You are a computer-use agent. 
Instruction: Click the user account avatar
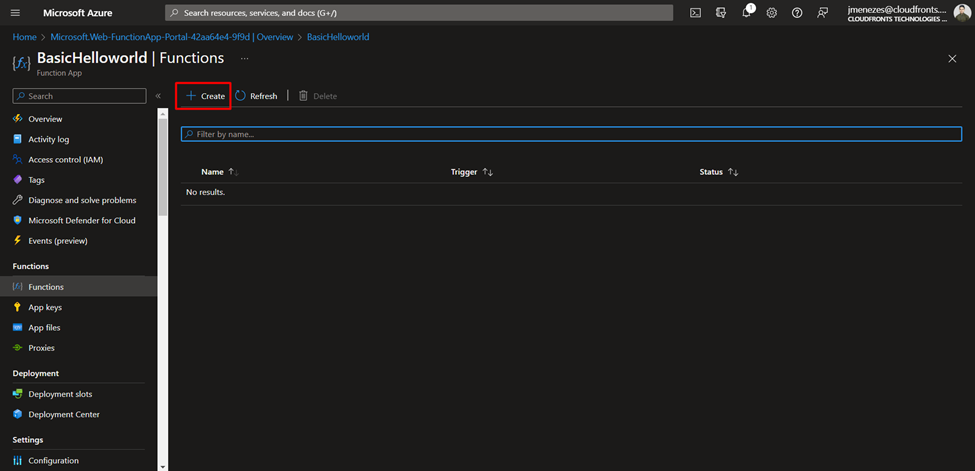pos(961,12)
